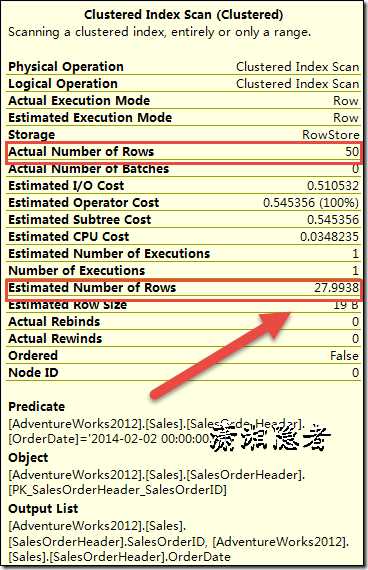Click the value '0.545356 (100%)'

coord(311,202)
